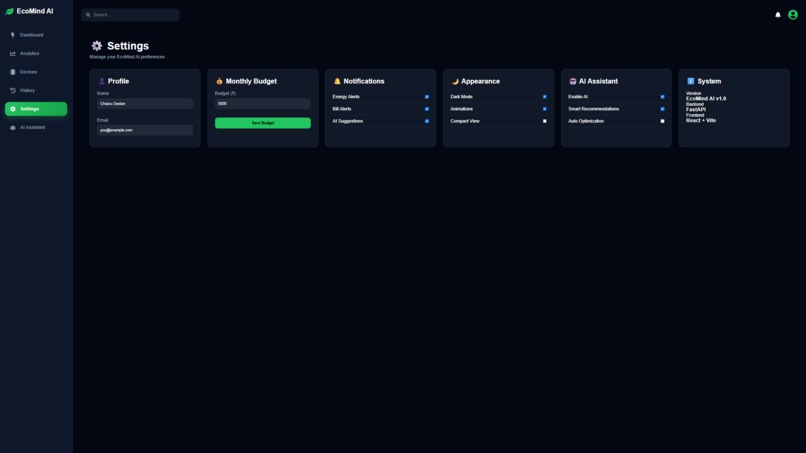
Task: Click the 'Smart Recommendations' label text
Action: (x=594, y=109)
